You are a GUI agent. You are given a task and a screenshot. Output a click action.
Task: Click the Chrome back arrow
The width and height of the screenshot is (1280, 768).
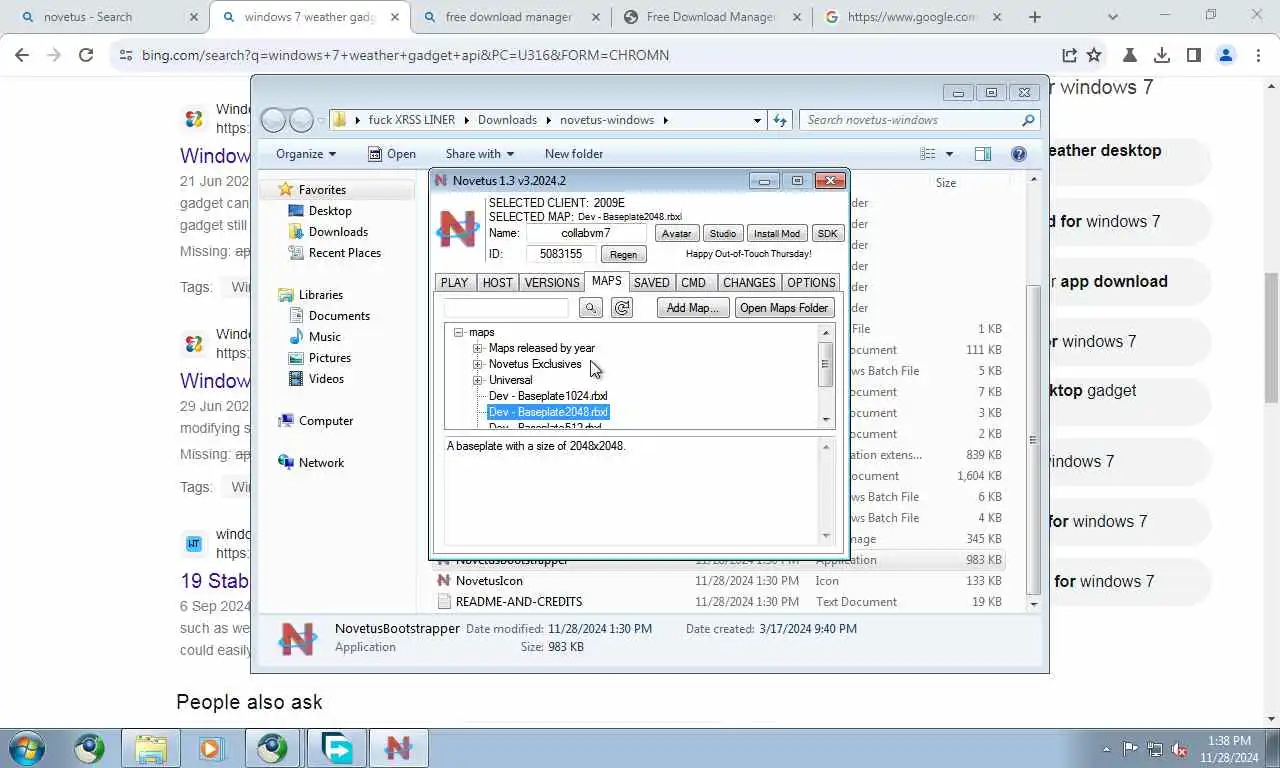click(22, 55)
